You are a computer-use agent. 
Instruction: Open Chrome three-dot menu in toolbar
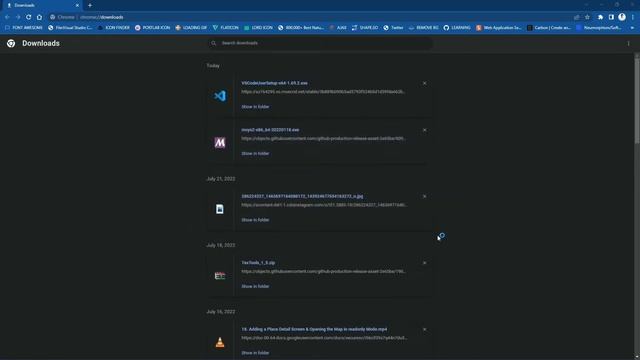click(633, 17)
